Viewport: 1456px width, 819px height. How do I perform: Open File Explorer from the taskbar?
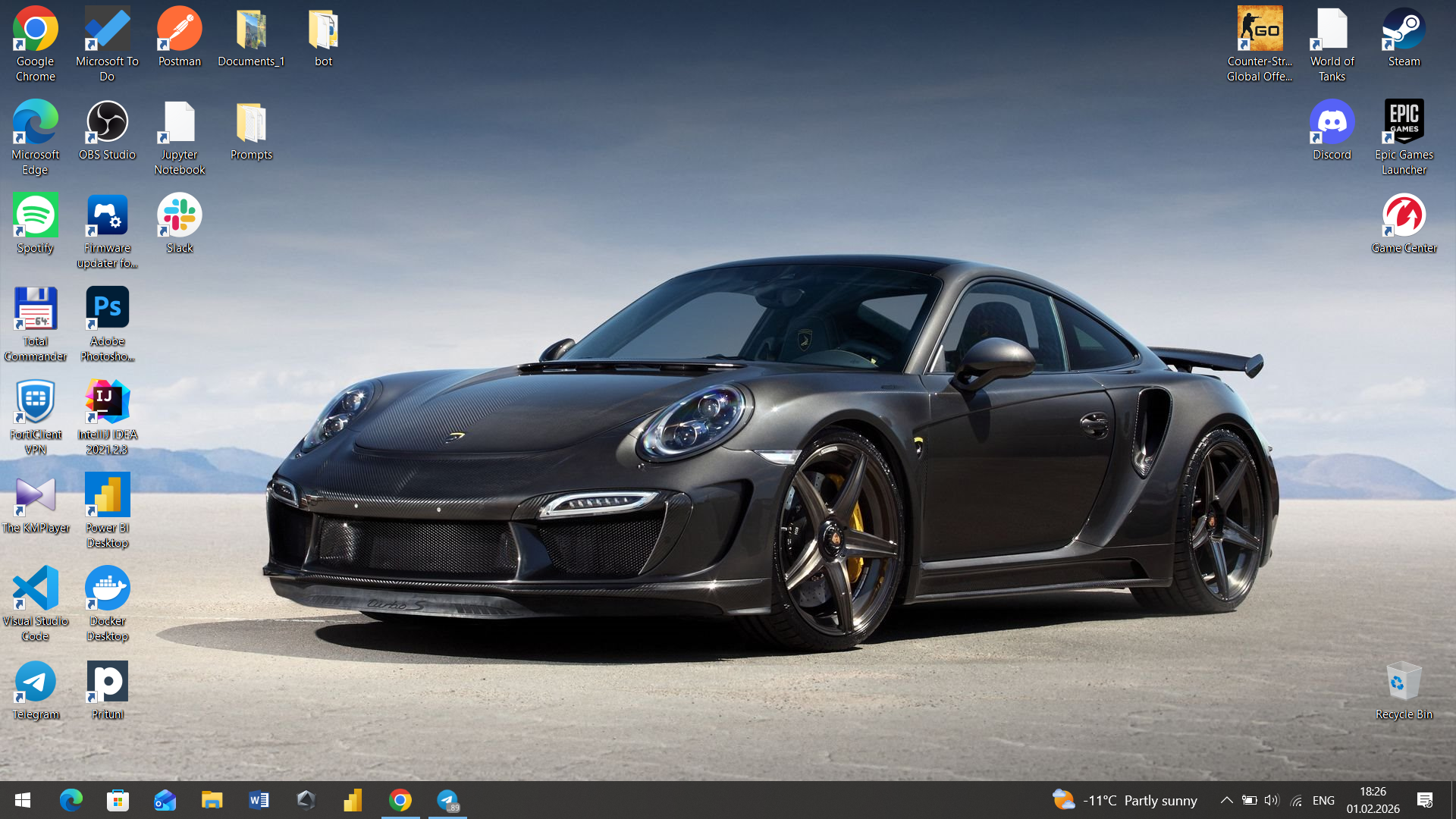[x=212, y=800]
